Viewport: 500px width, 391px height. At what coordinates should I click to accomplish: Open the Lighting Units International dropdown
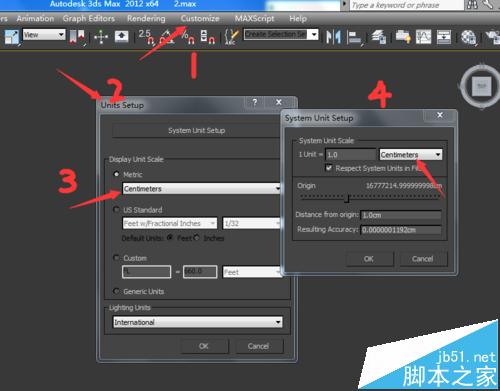coord(197,322)
